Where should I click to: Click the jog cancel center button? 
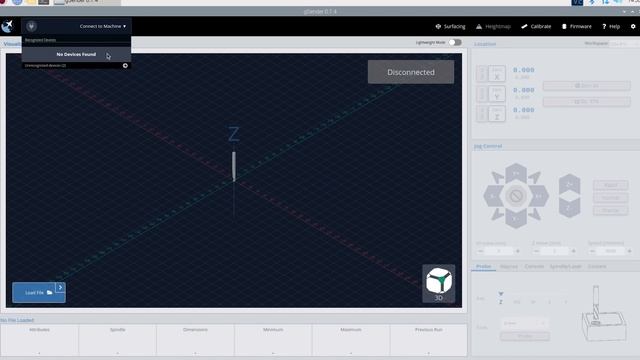coord(516,196)
